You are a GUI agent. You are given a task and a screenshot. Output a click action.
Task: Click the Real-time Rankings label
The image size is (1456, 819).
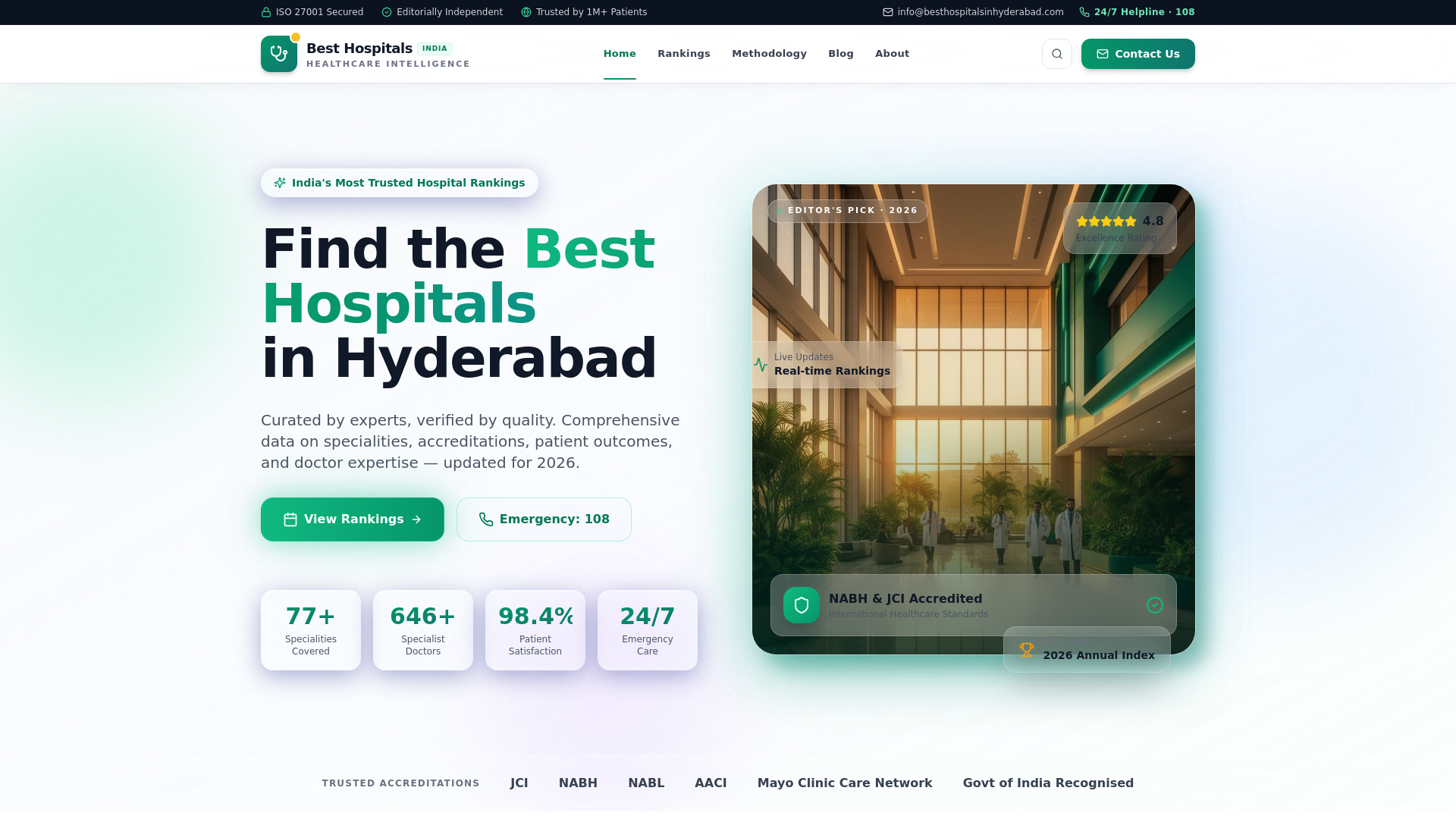point(832,371)
